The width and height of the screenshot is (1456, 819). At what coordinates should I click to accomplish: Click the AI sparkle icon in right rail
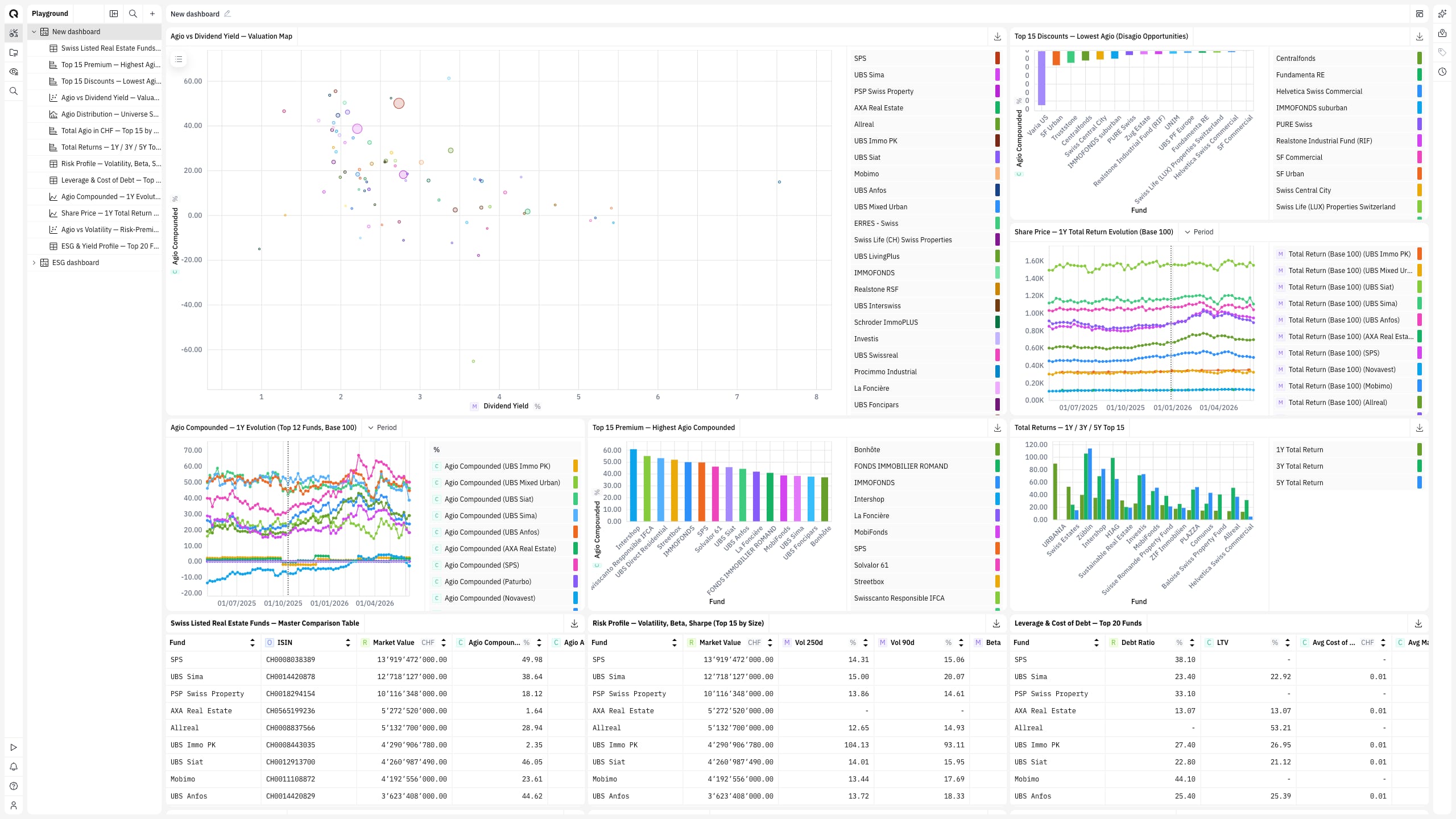(1442, 14)
